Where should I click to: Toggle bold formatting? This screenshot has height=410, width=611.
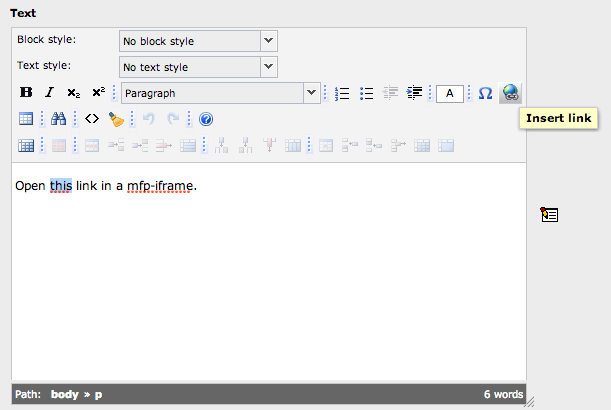[26, 92]
